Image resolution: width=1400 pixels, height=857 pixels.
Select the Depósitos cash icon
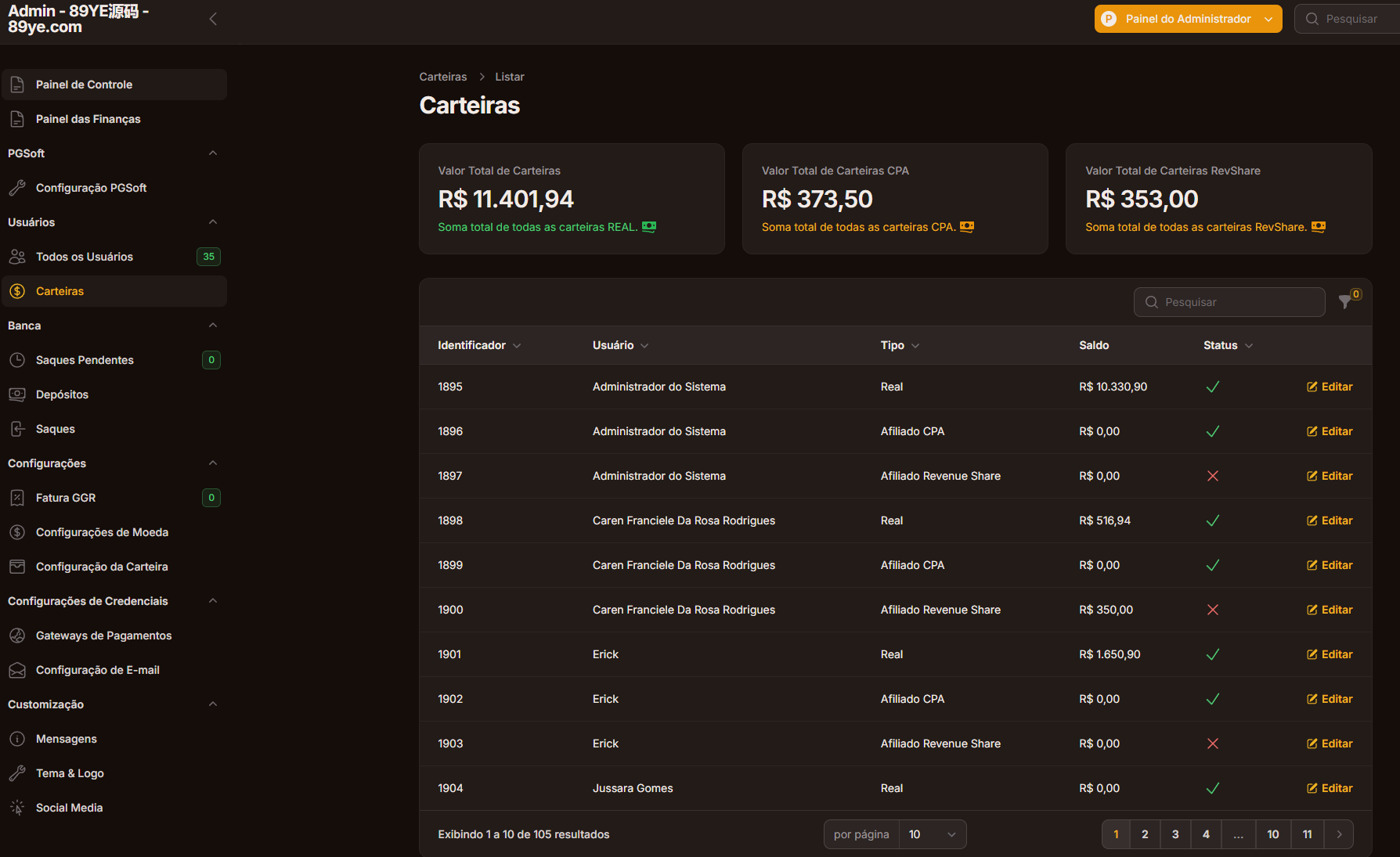point(17,394)
